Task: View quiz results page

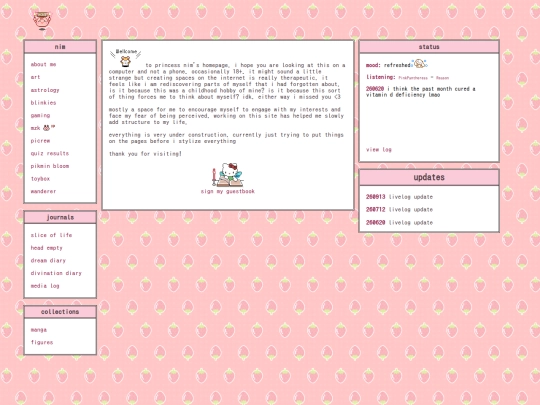Action: (50, 153)
